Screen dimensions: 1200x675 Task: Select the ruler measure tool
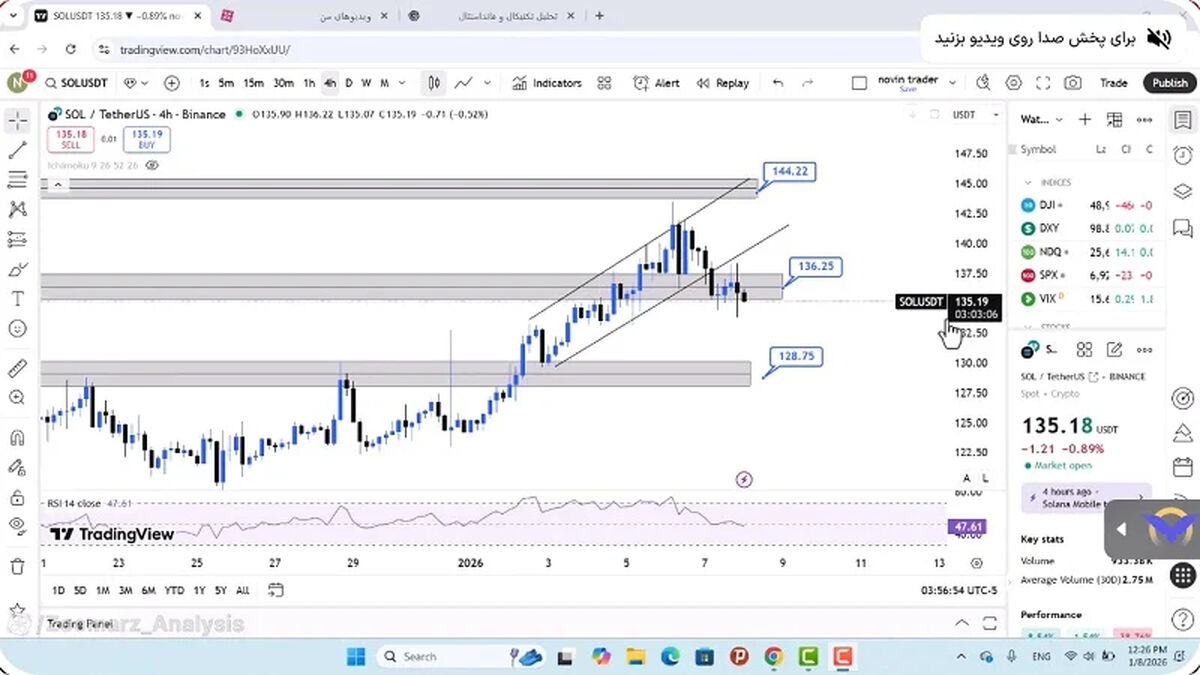[17, 369]
